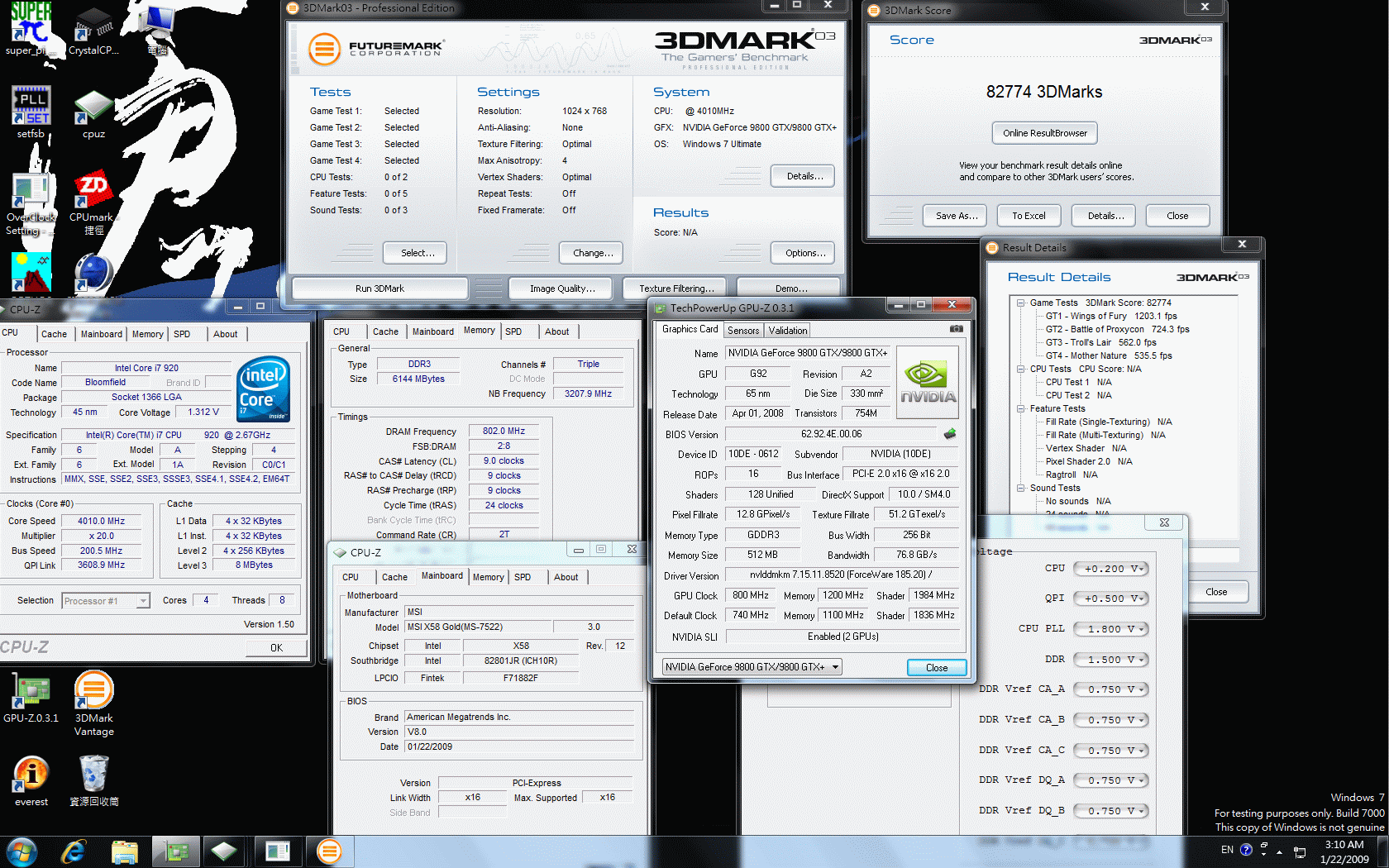Click the To Excel button
Screen dimensions: 1389x868
point(1029,216)
